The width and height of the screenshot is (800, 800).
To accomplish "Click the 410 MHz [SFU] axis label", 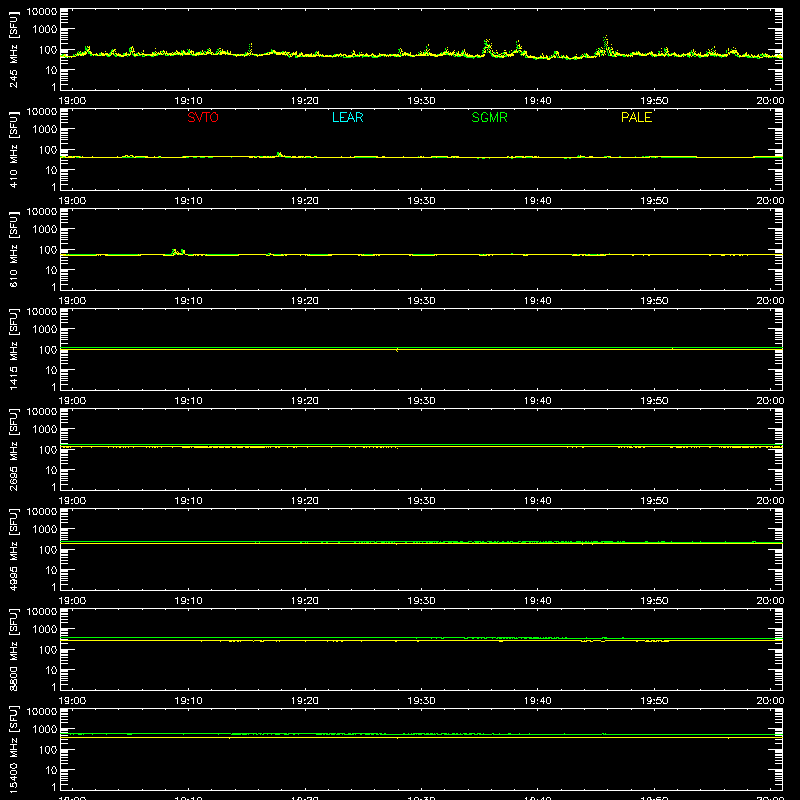I will [x=14, y=150].
